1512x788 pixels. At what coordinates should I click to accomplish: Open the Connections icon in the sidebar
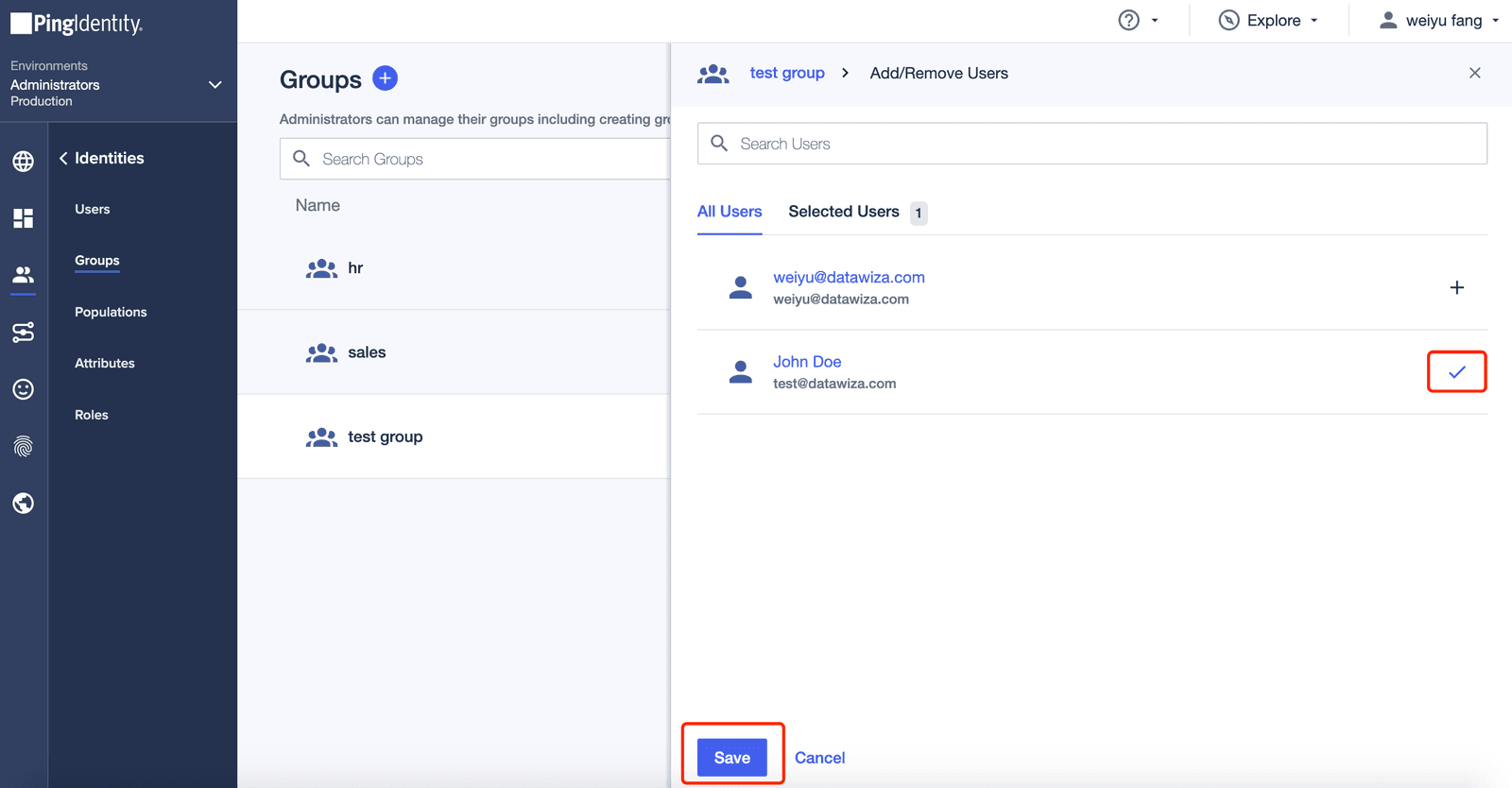point(24,332)
